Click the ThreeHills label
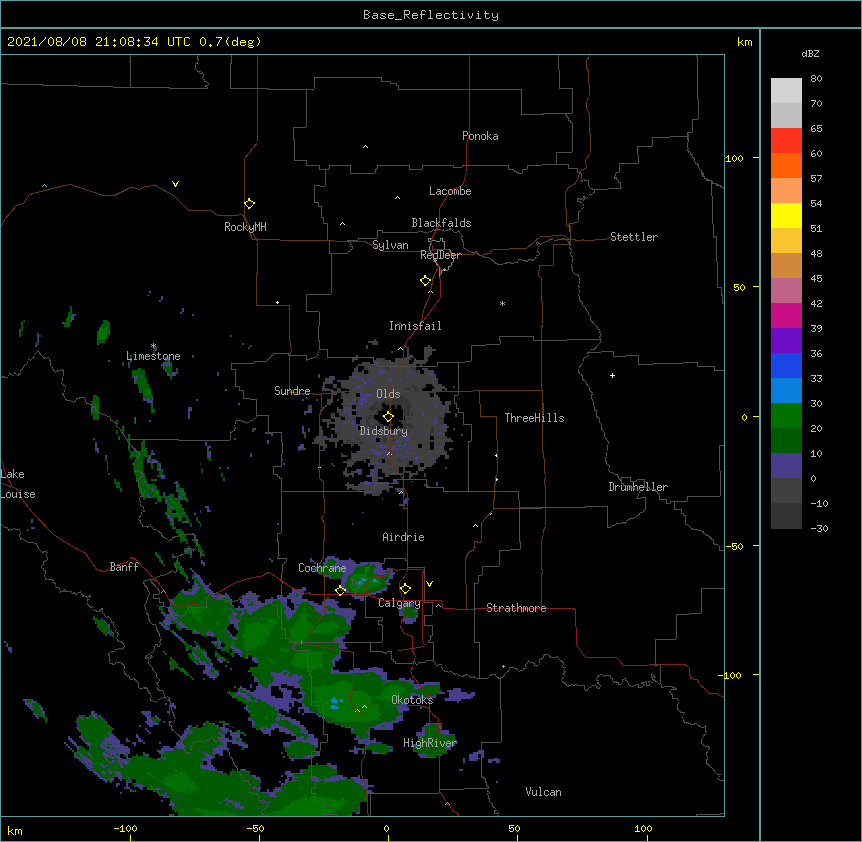Screen dimensions: 862x842 click(534, 418)
